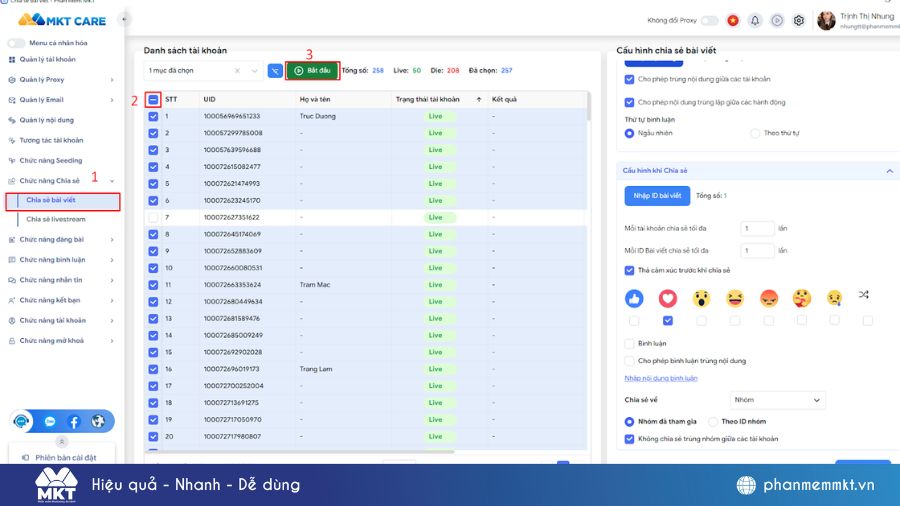Enable the Bình luận checkbox
900x506 pixels.
[629, 344]
